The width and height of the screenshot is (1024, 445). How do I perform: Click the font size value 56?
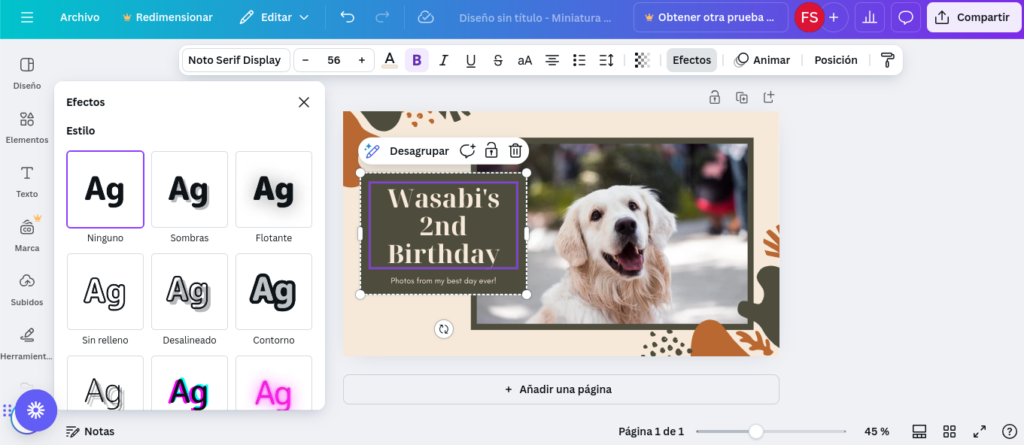[x=334, y=60]
